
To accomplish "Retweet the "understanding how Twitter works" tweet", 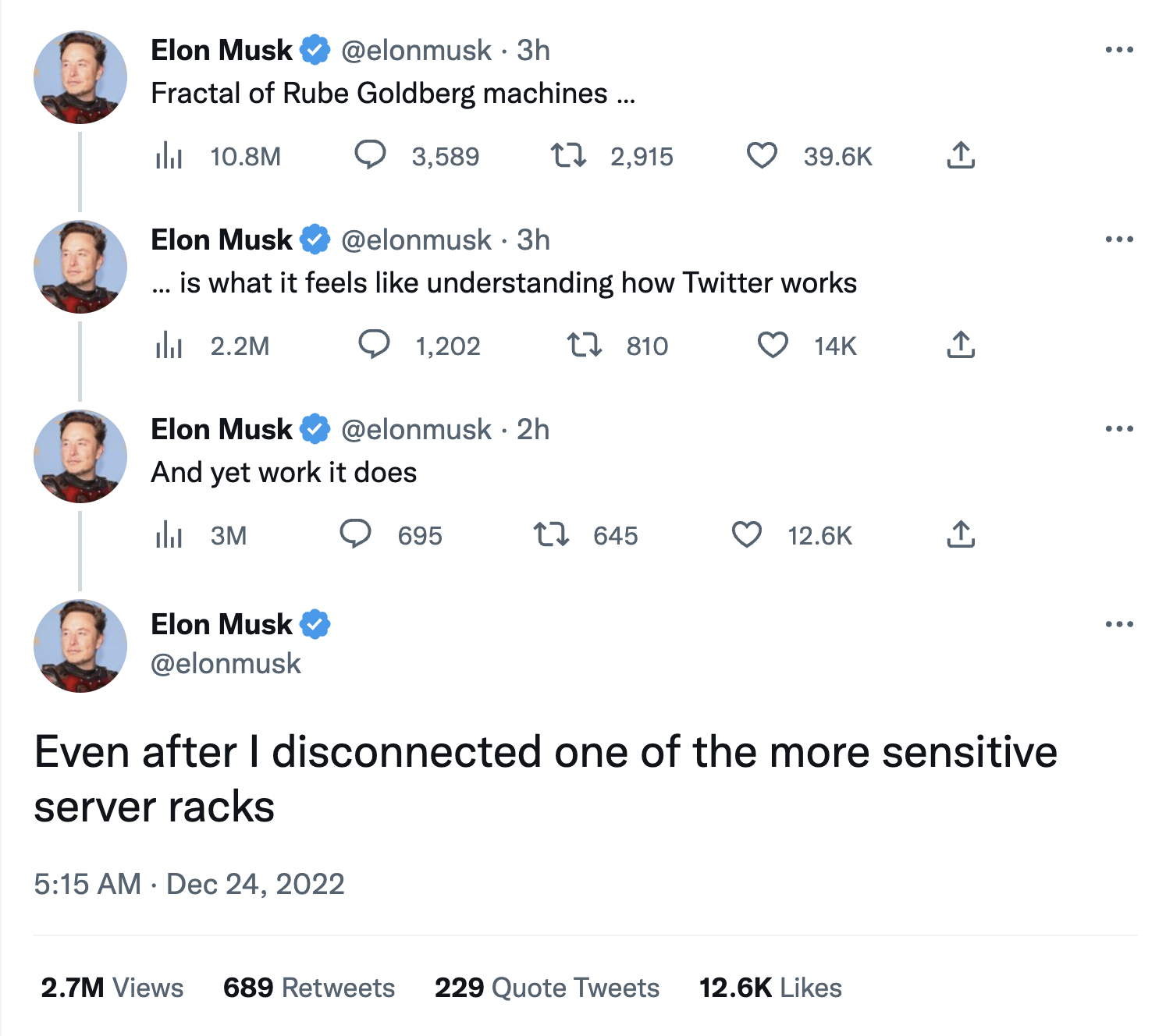I will click(x=584, y=346).
